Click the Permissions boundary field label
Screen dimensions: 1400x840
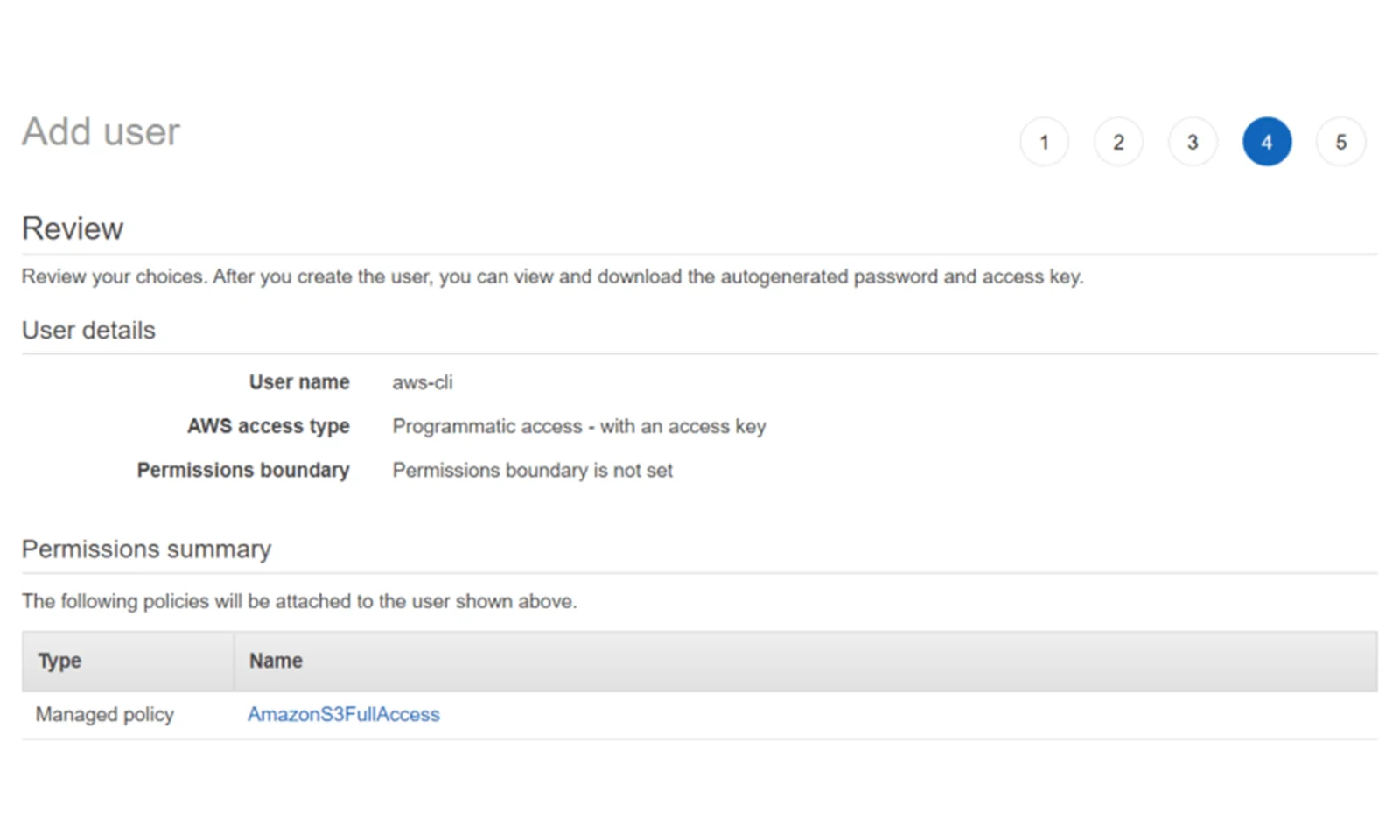[242, 470]
